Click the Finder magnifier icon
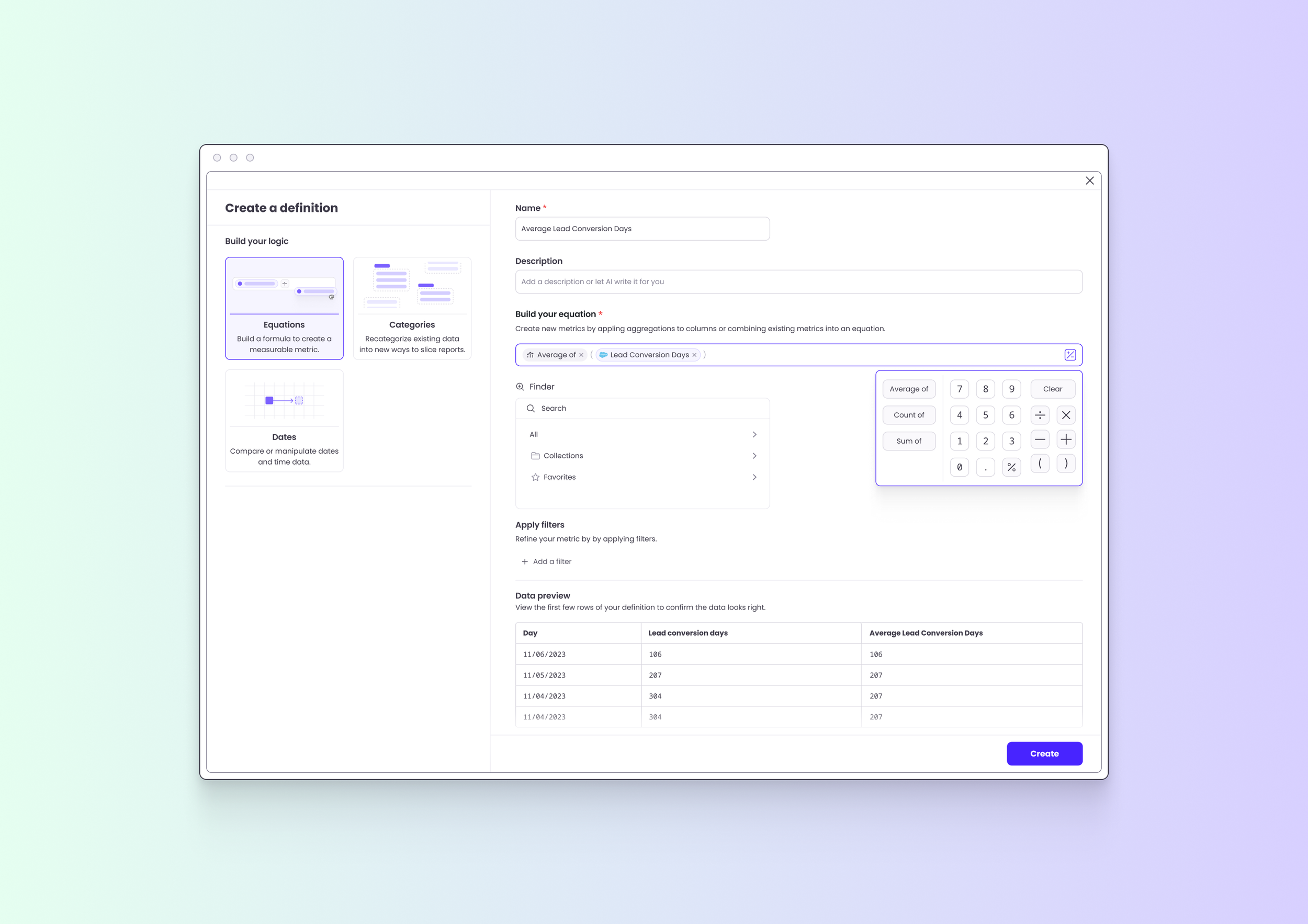The image size is (1308, 924). (x=520, y=386)
